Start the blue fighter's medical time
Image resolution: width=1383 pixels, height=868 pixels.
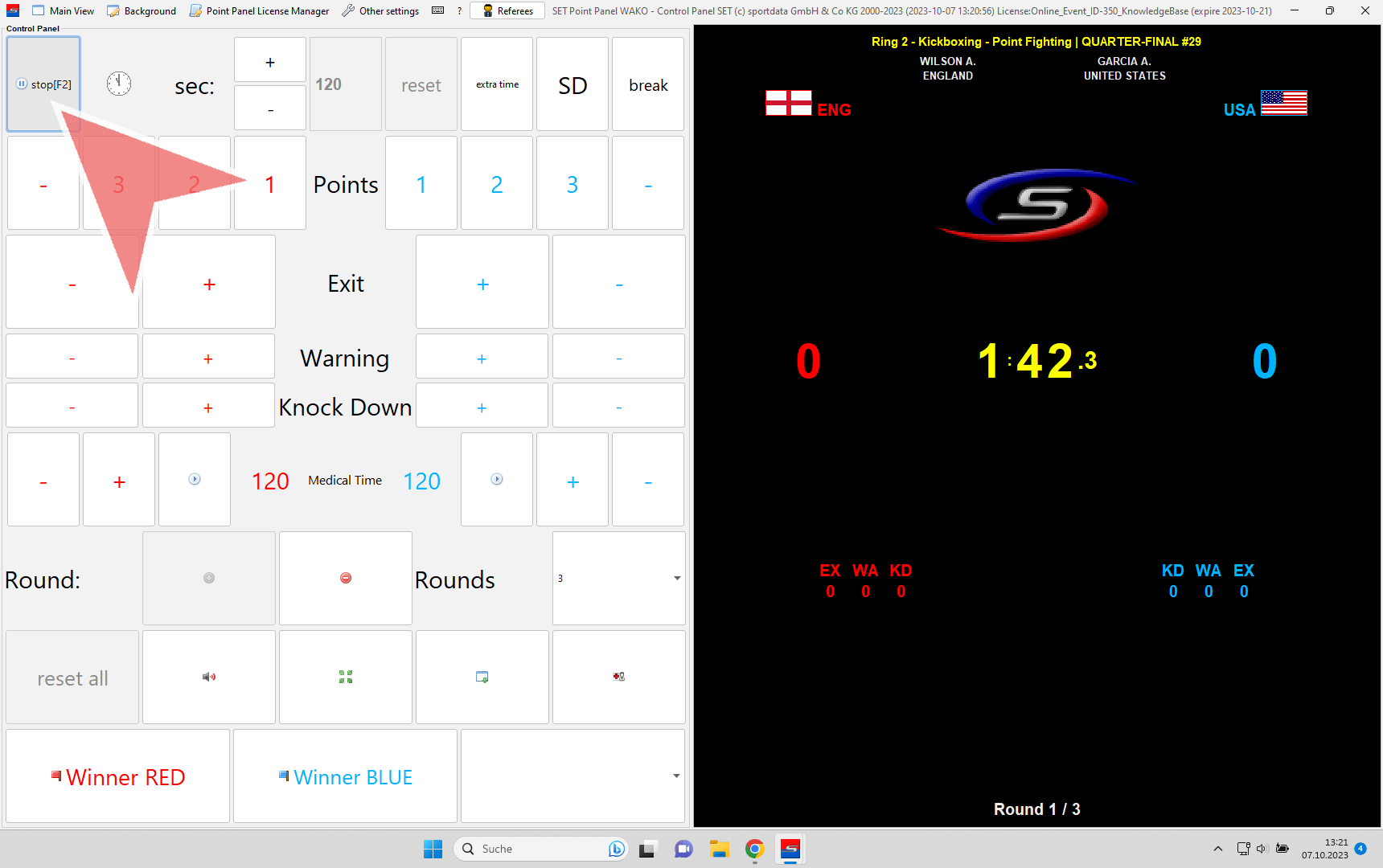497,480
